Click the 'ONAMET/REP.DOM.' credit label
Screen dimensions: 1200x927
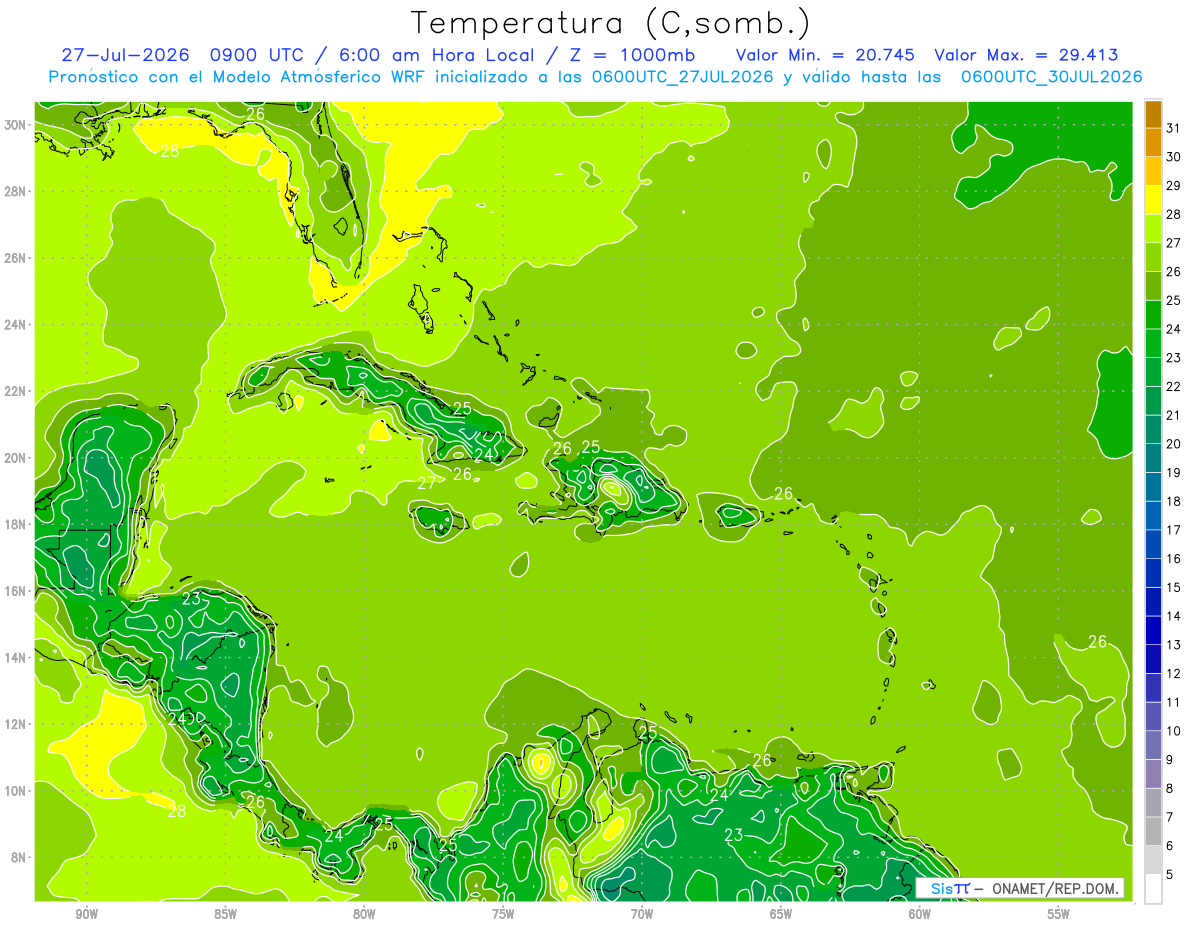coord(1056,888)
